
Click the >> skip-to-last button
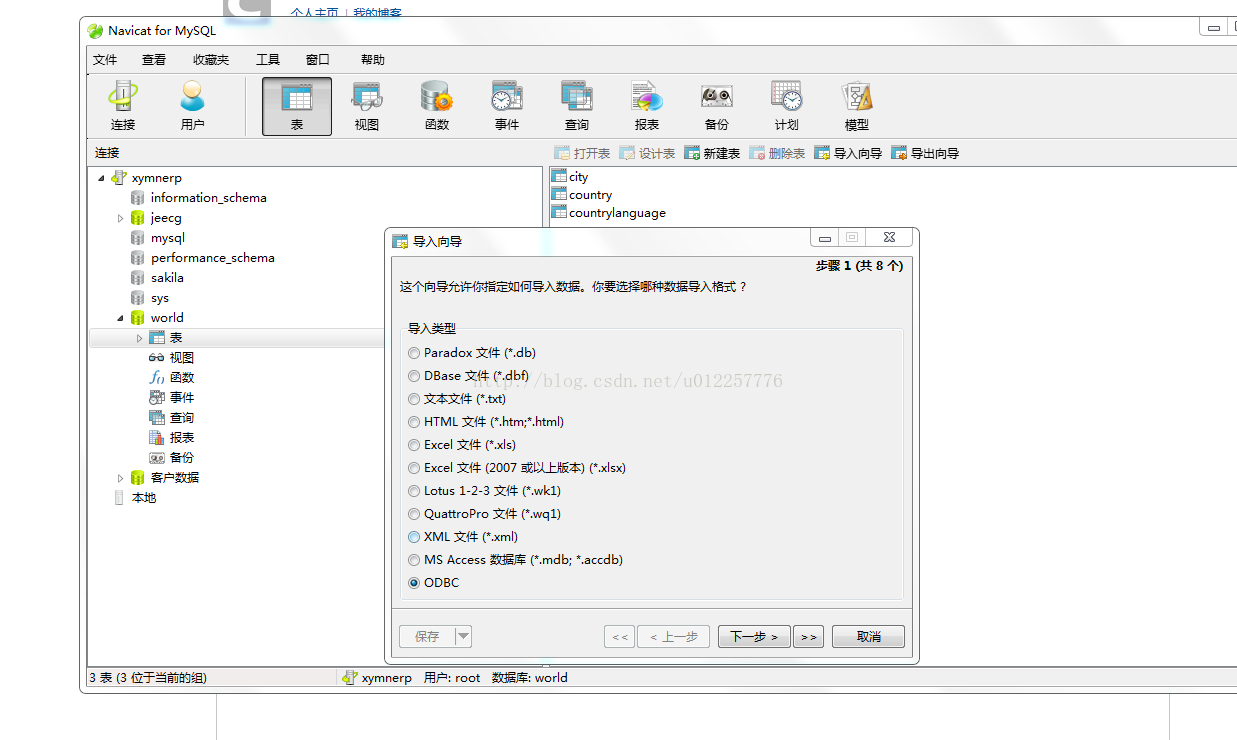[809, 636]
